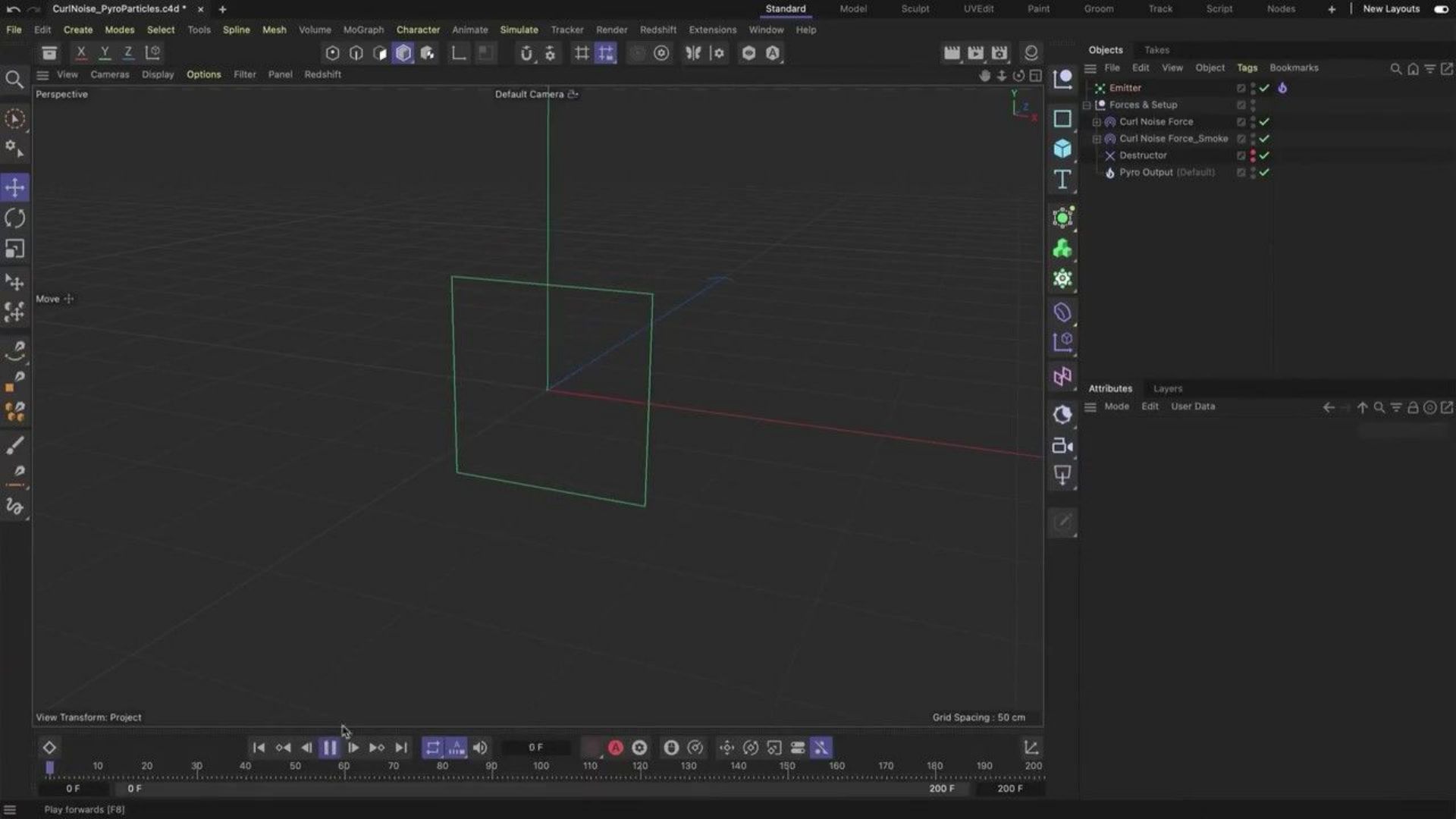Go to end of timeline

tap(401, 748)
